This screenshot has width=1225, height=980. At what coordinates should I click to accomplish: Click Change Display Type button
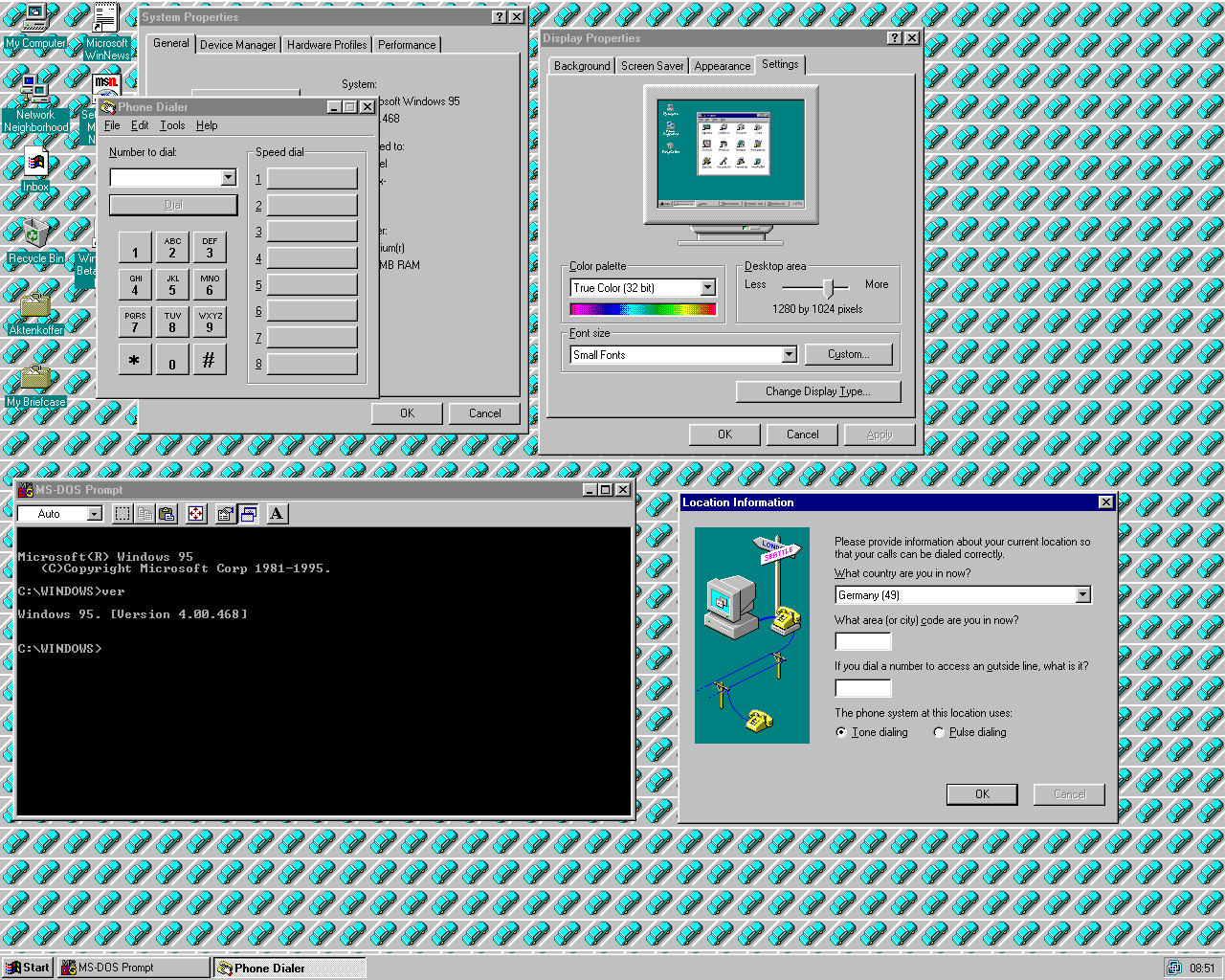(818, 391)
